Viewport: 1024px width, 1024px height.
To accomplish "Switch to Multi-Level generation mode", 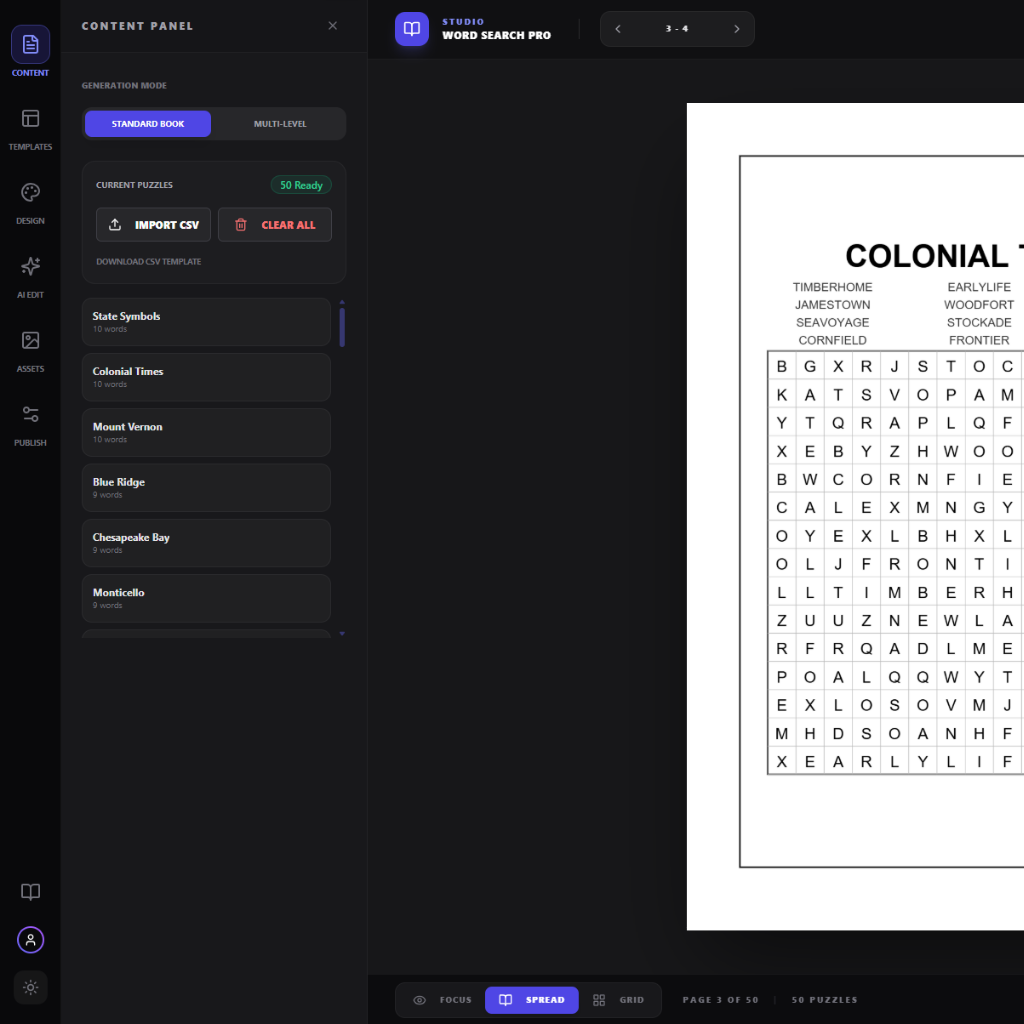I will pyautogui.click(x=280, y=124).
